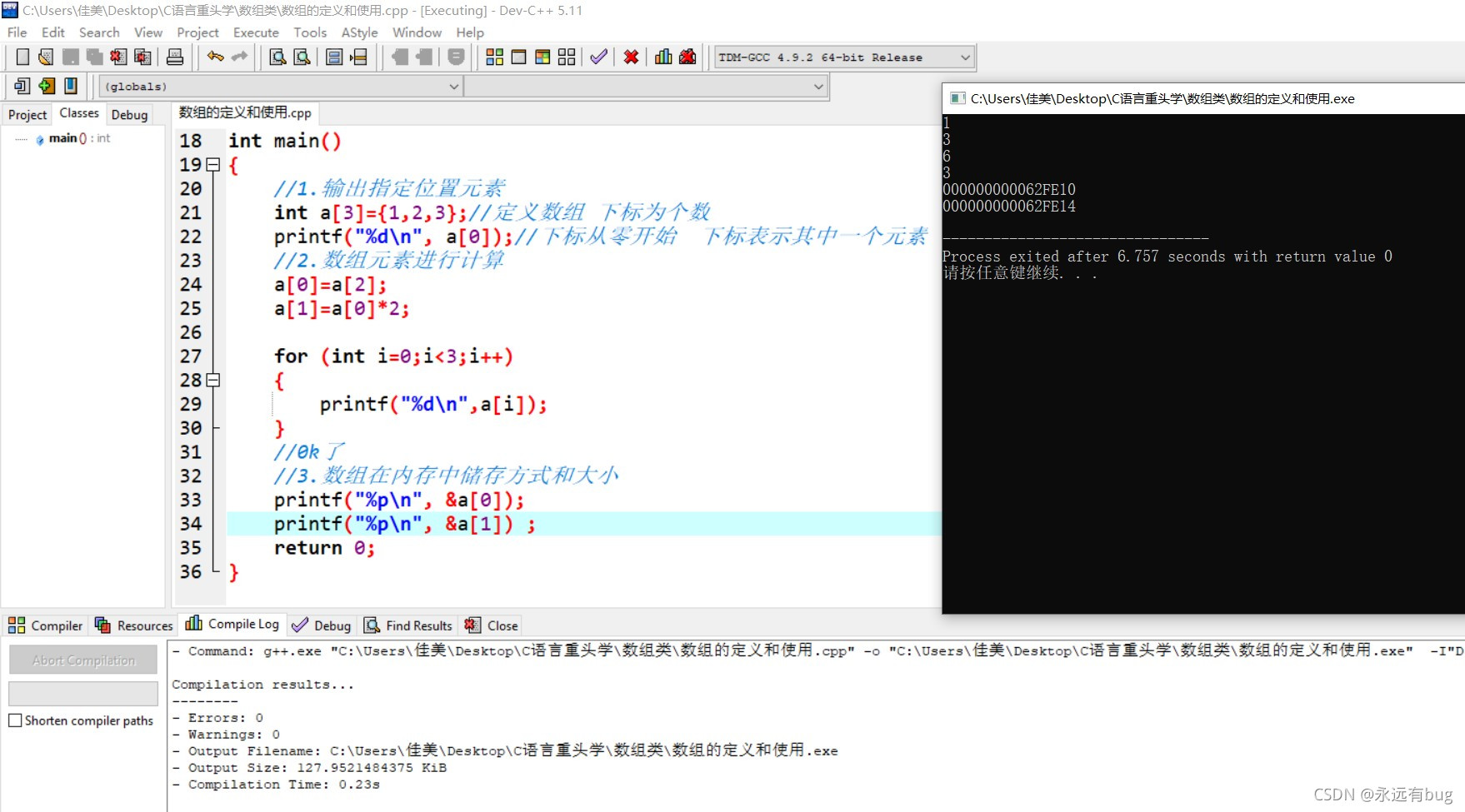Open the Search menu

pyautogui.click(x=99, y=32)
